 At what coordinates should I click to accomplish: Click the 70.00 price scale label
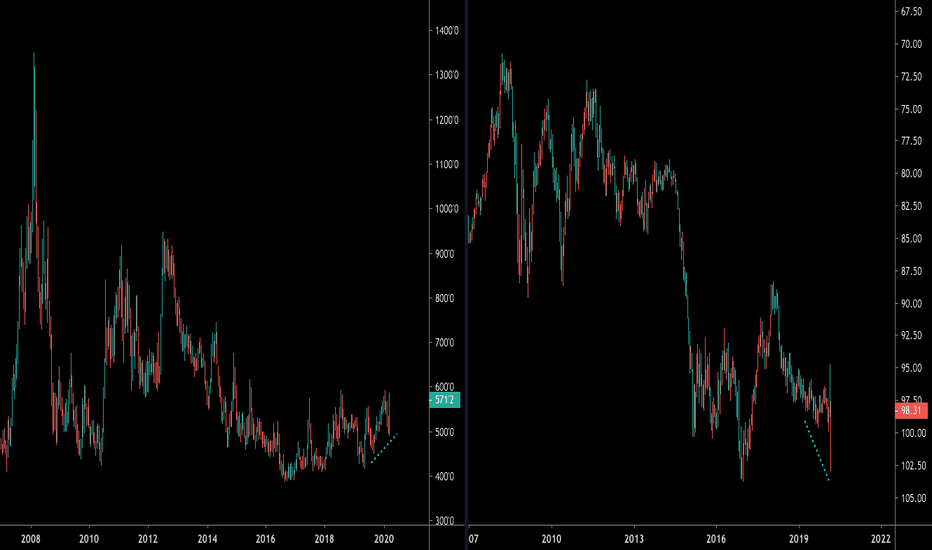tap(911, 45)
